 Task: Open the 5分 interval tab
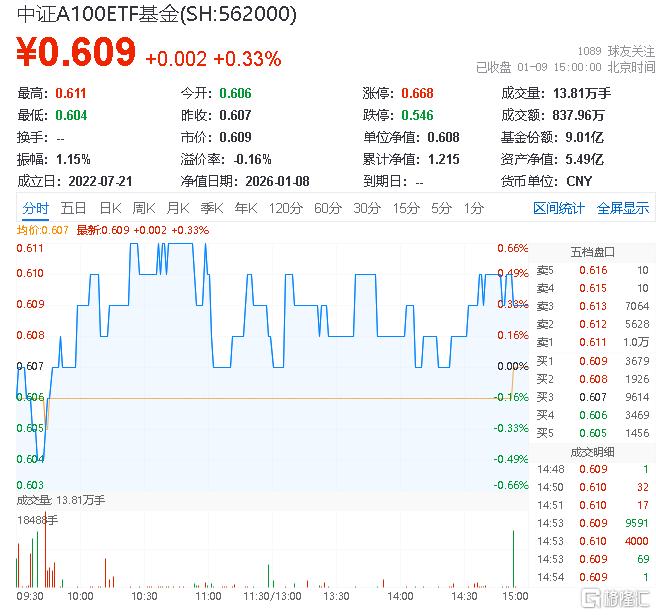pos(442,208)
